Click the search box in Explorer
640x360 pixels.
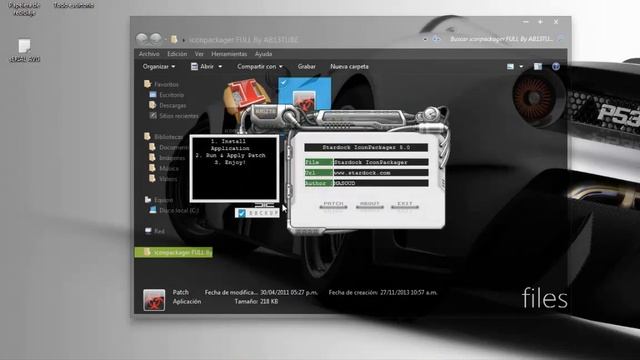coord(502,39)
